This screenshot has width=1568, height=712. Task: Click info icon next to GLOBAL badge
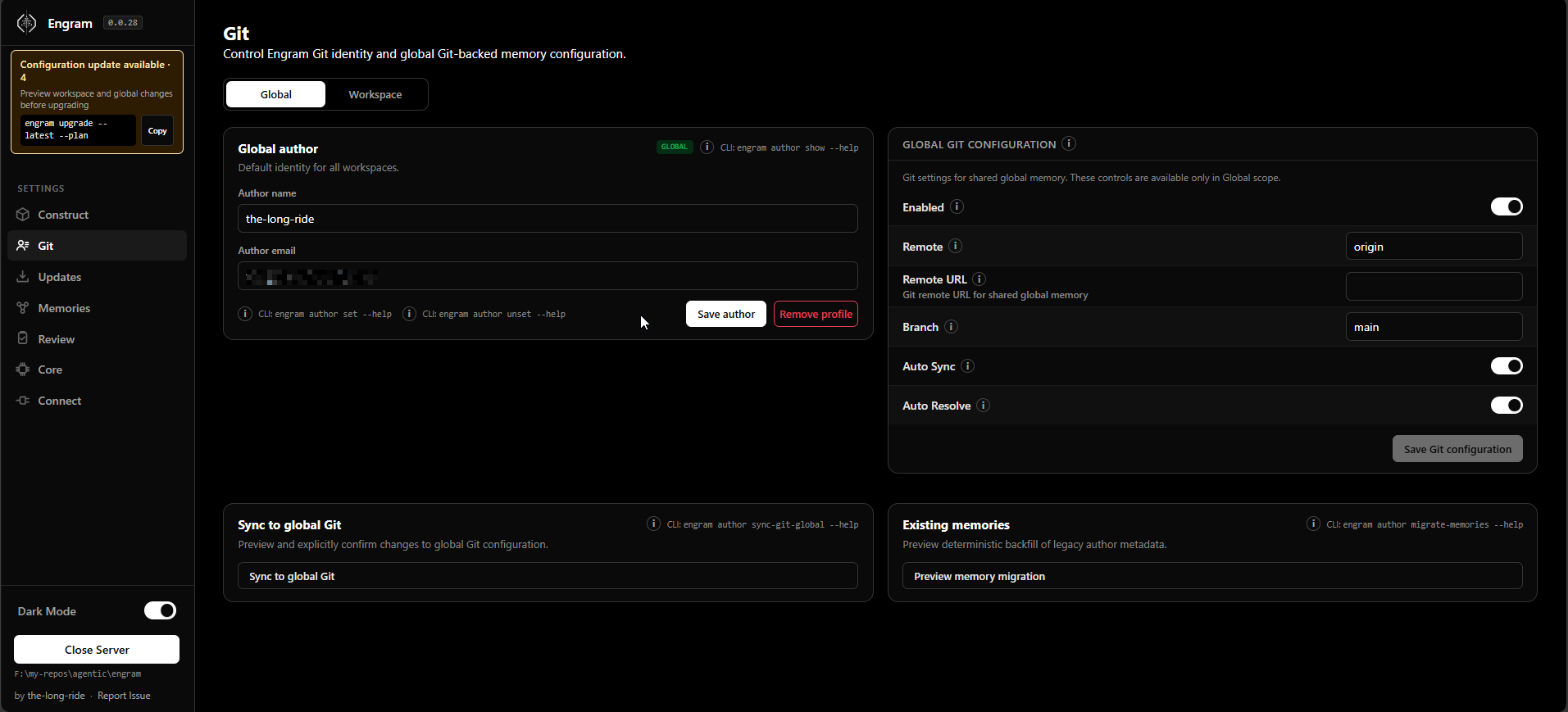coord(707,147)
